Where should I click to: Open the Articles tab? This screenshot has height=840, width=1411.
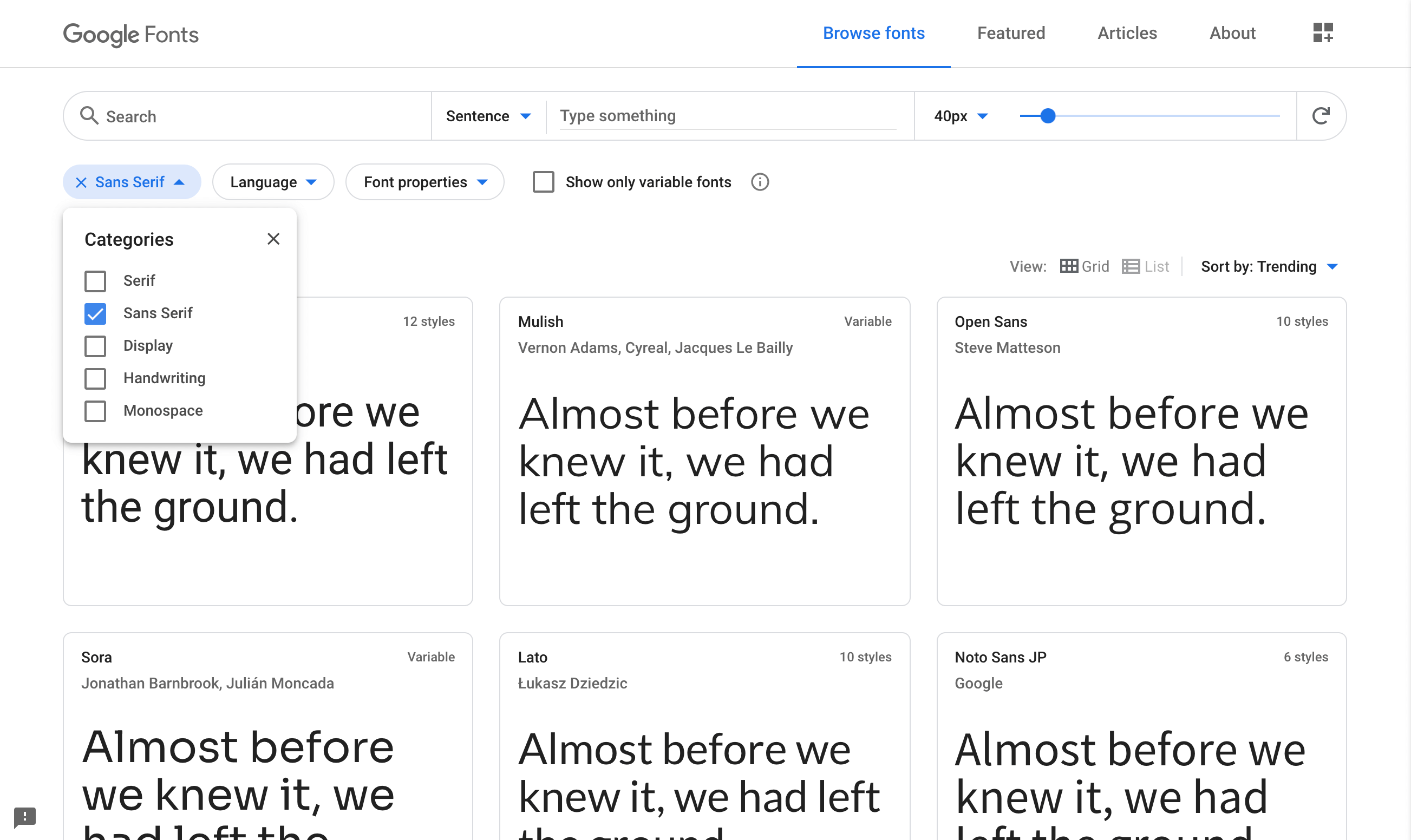pyautogui.click(x=1127, y=33)
